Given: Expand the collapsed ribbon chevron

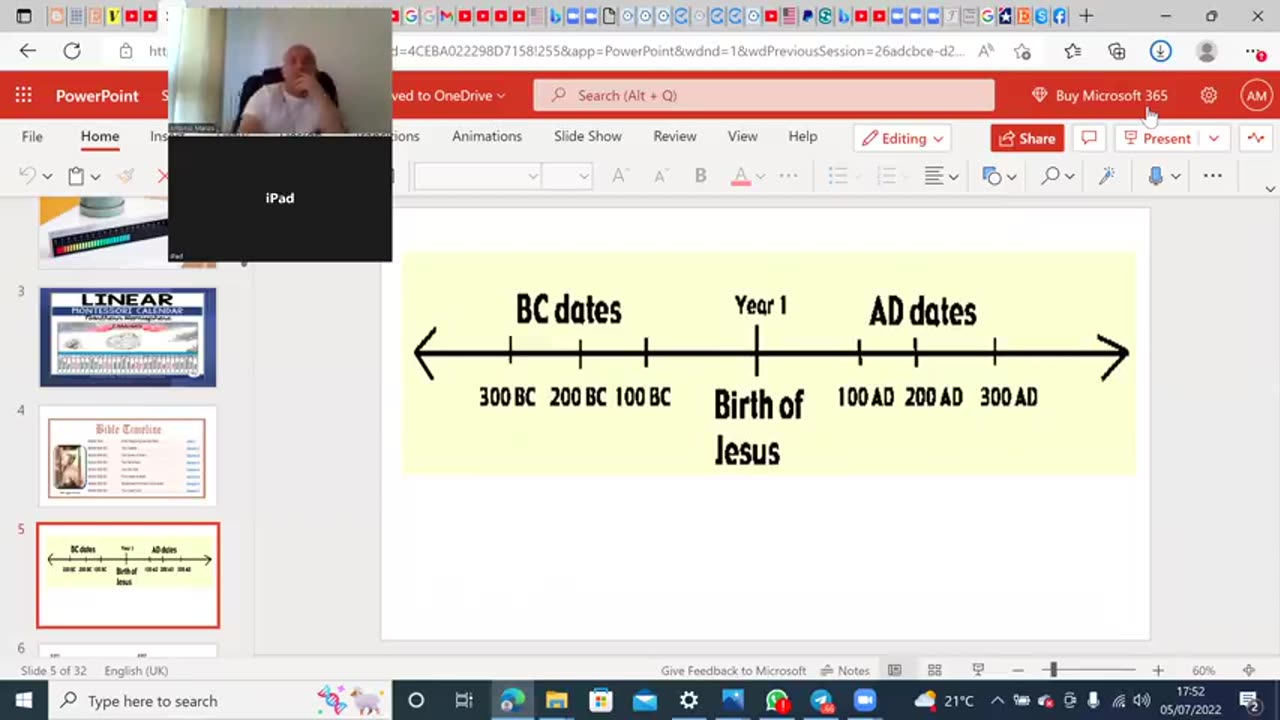Looking at the screenshot, I should 1270,188.
